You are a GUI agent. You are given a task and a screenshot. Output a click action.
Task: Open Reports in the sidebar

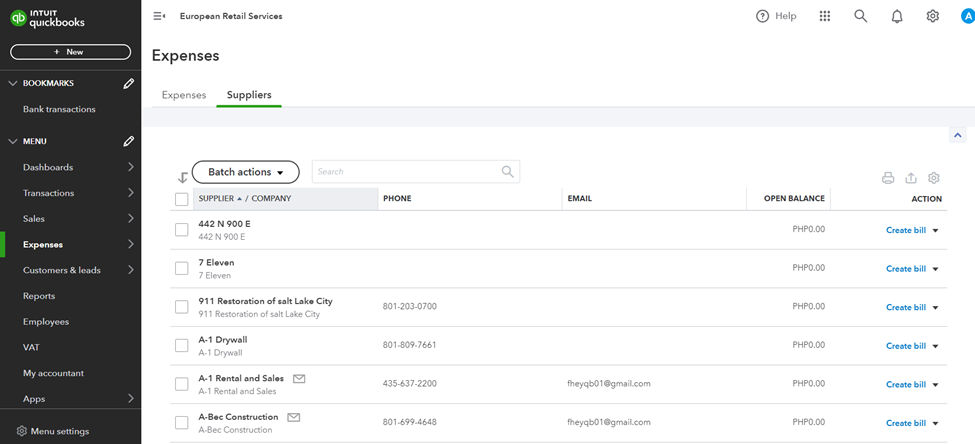pyautogui.click(x=39, y=296)
